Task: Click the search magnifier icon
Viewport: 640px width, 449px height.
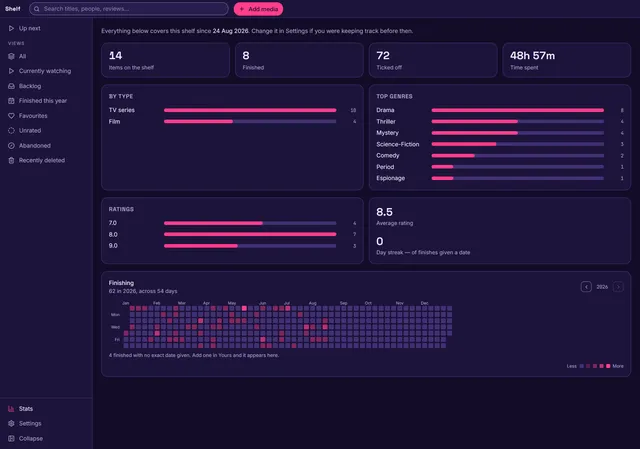Action: (x=37, y=9)
